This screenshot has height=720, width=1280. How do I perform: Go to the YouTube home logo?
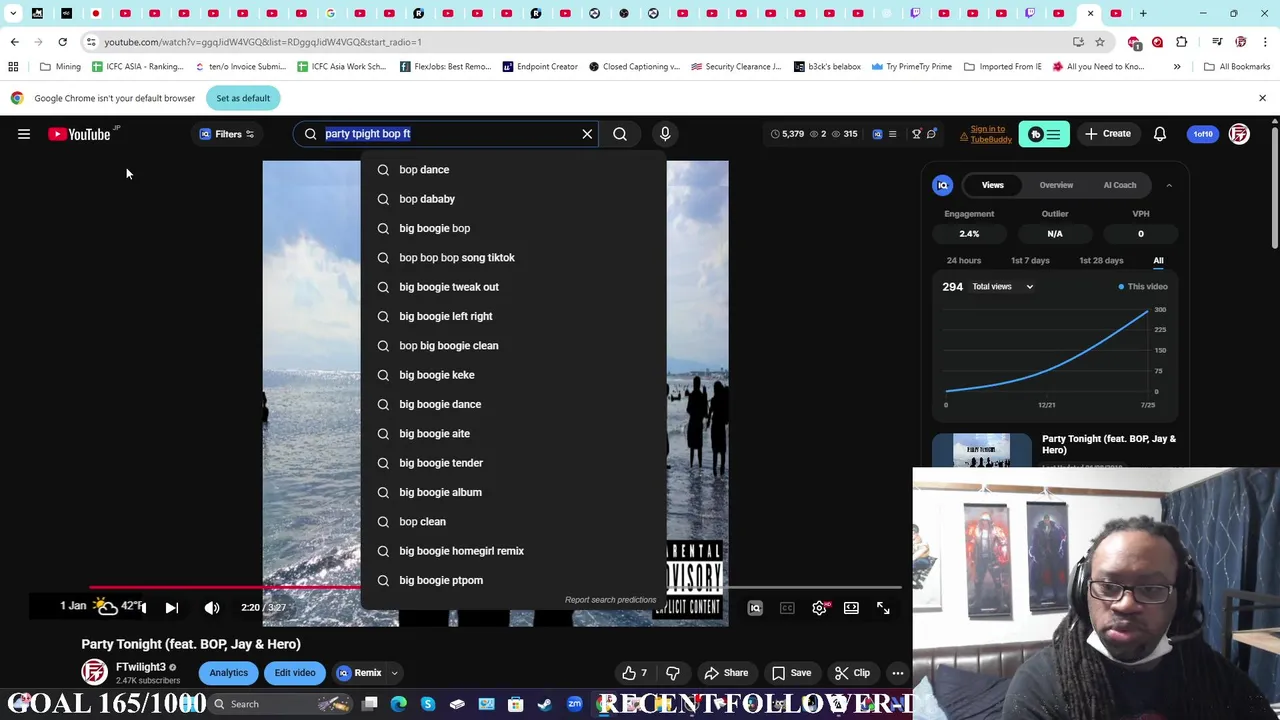pos(80,134)
